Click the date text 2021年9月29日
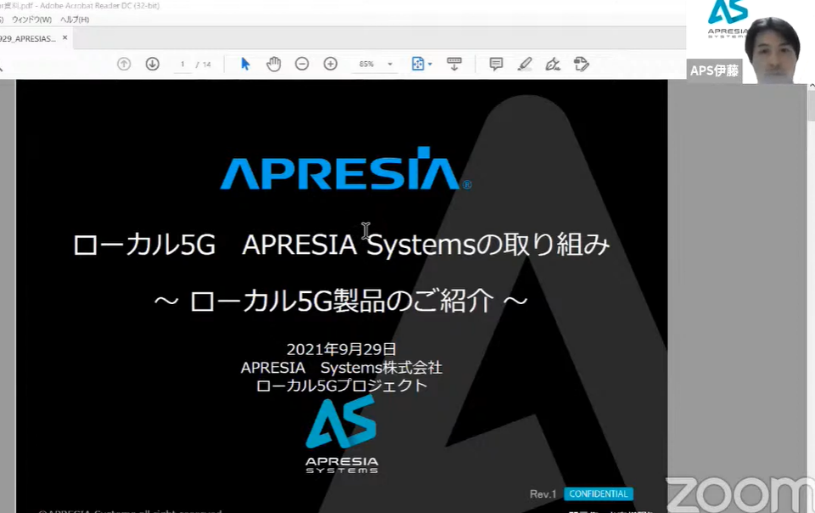 point(341,349)
